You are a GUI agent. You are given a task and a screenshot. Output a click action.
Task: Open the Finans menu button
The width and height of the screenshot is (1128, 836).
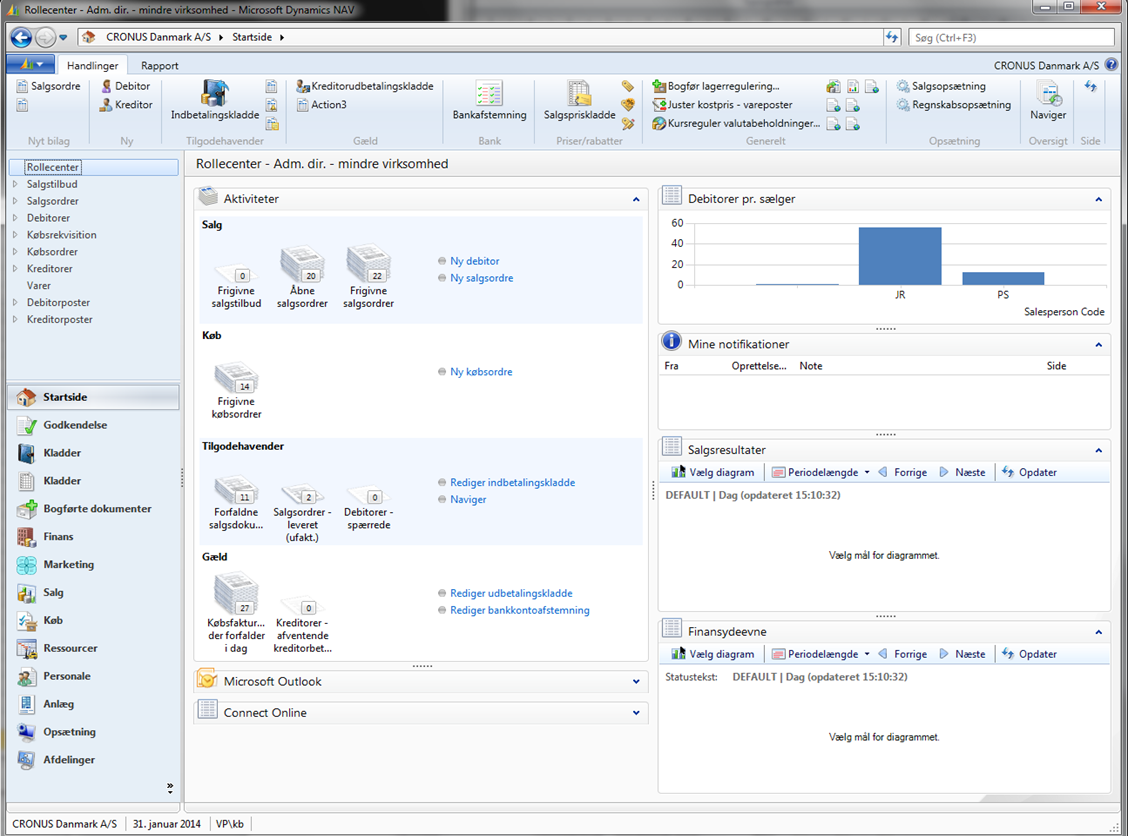pyautogui.click(x=94, y=537)
